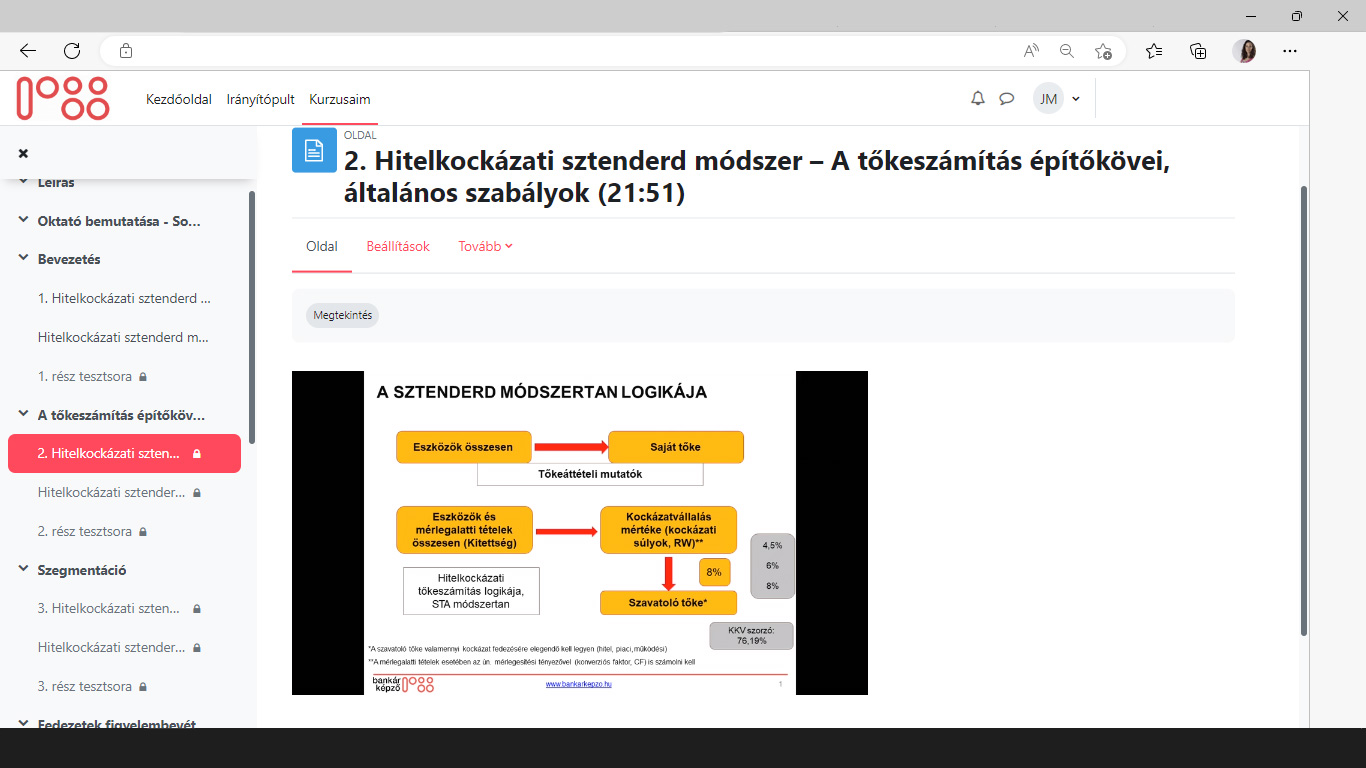Open browser Collections icon

tap(1197, 50)
